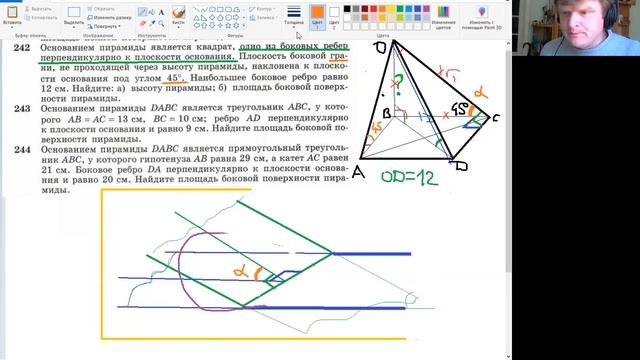
Task: Pick the red color swatch
Action: click(x=373, y=9)
